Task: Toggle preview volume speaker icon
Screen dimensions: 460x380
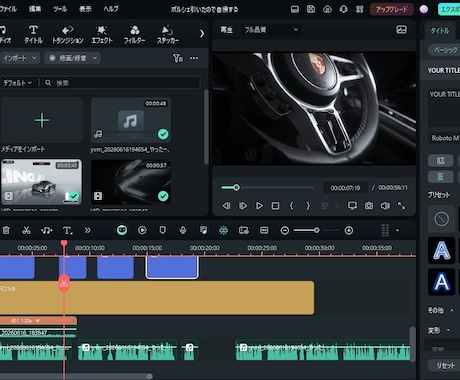Action: [385, 206]
